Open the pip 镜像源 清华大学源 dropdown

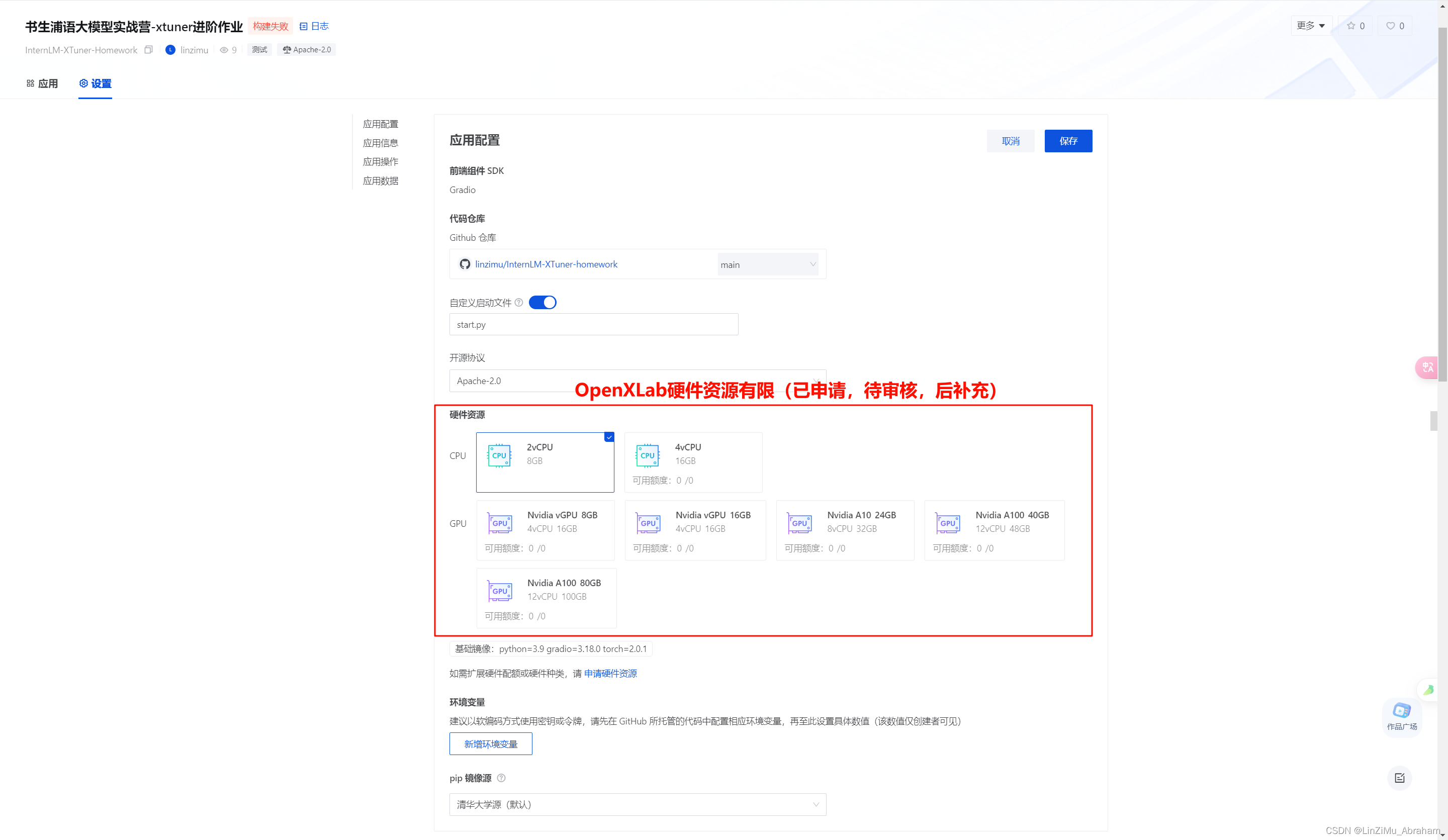(x=637, y=804)
